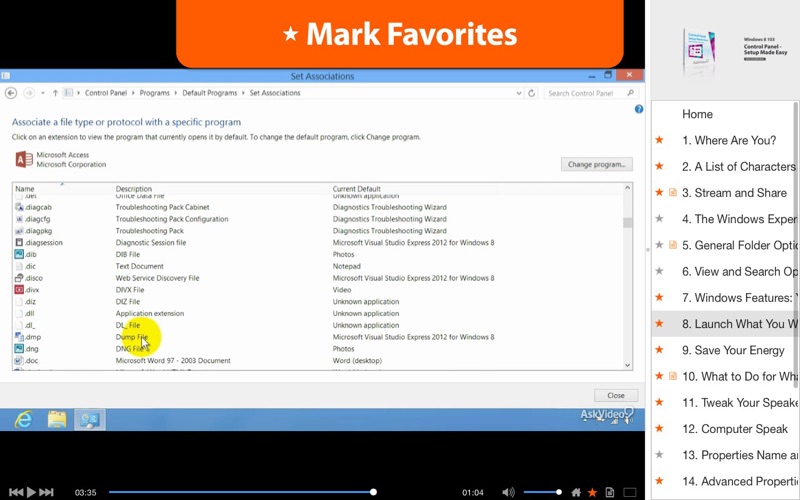Click the Search Control Panel field

(x=590, y=93)
